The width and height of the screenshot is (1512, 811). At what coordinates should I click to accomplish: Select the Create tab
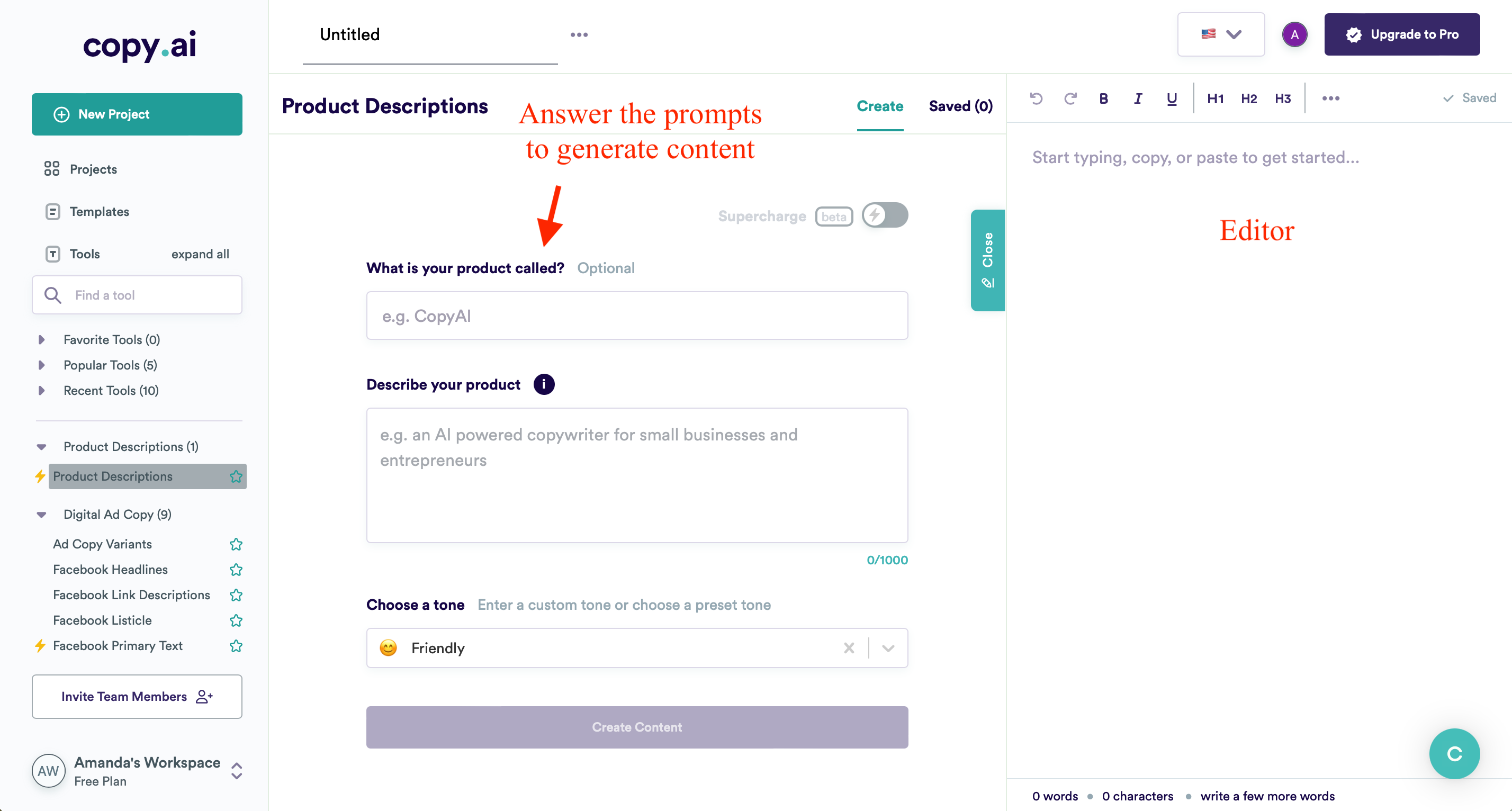879,105
